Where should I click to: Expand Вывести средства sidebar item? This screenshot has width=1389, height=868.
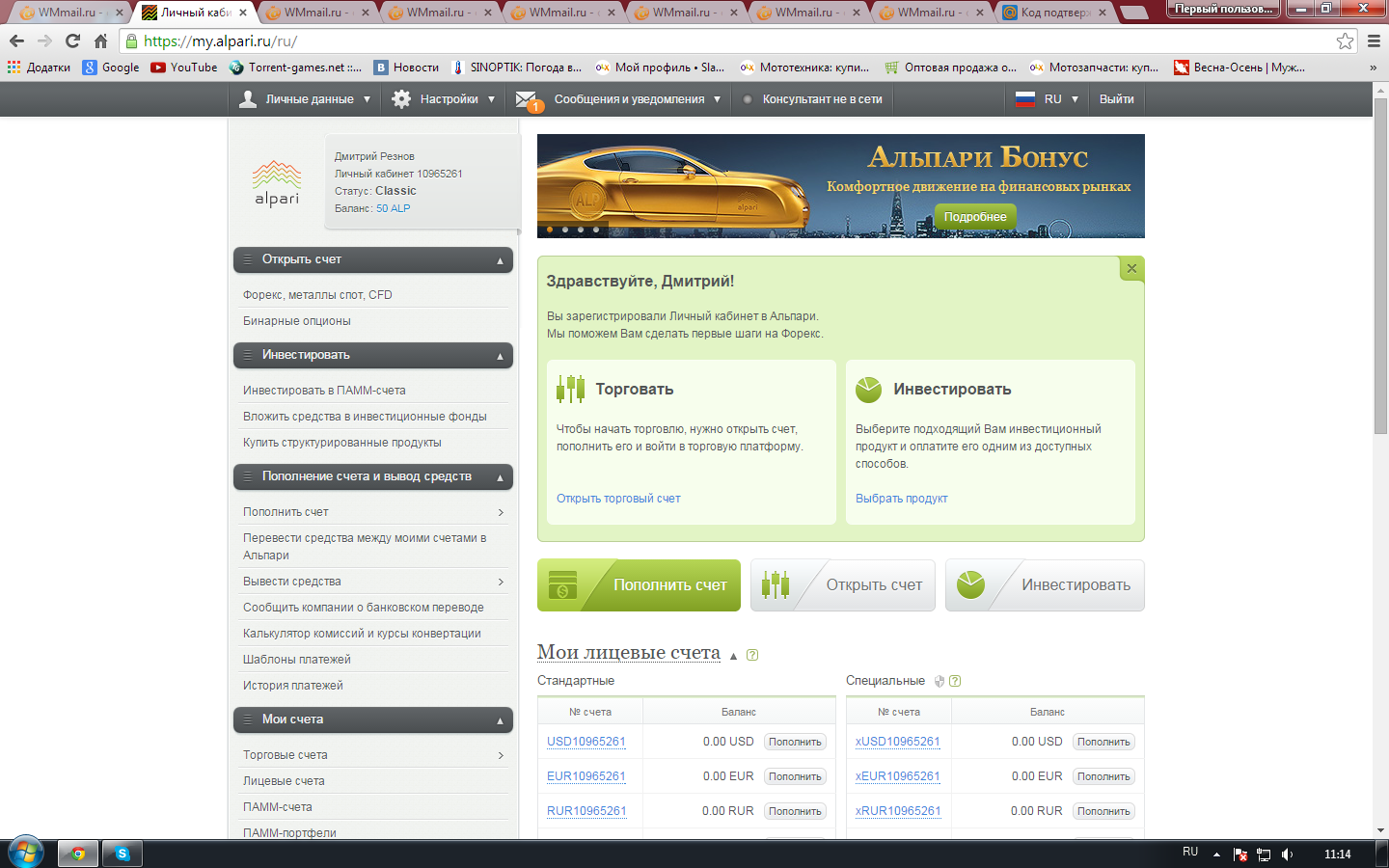[x=501, y=582]
